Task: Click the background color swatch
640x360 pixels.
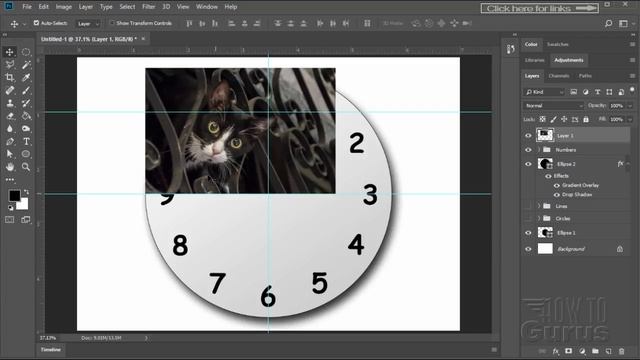Action: pos(23,204)
